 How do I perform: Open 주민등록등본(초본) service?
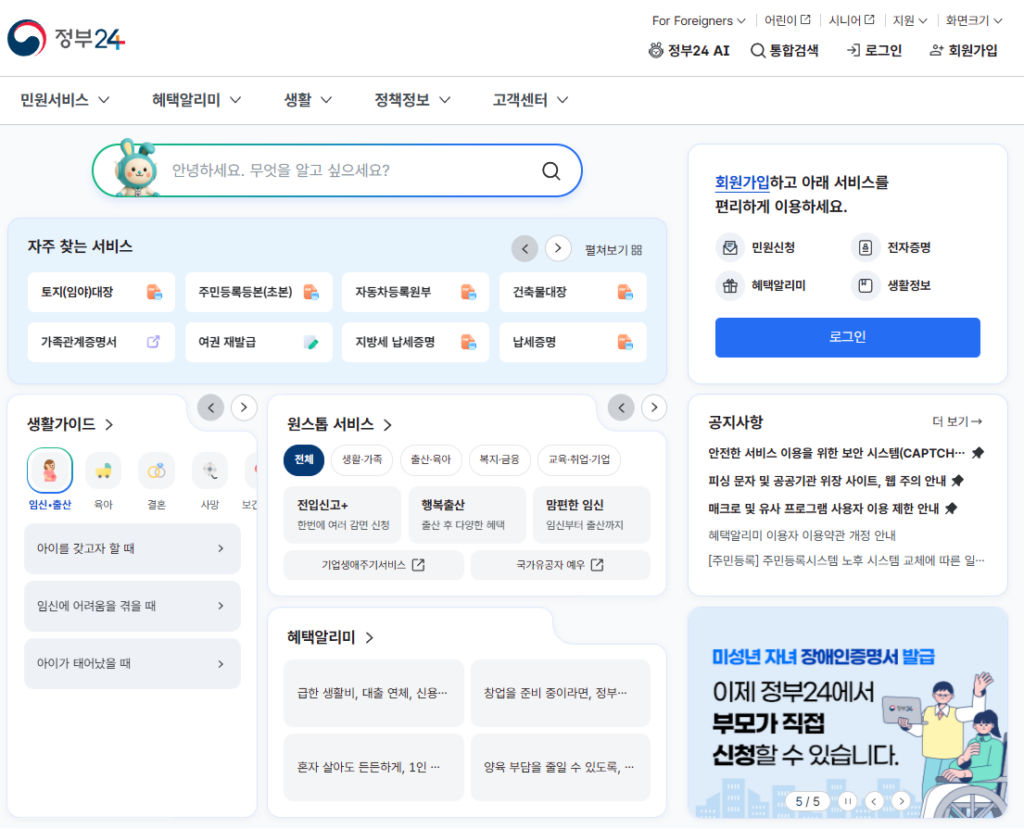[x=259, y=292]
